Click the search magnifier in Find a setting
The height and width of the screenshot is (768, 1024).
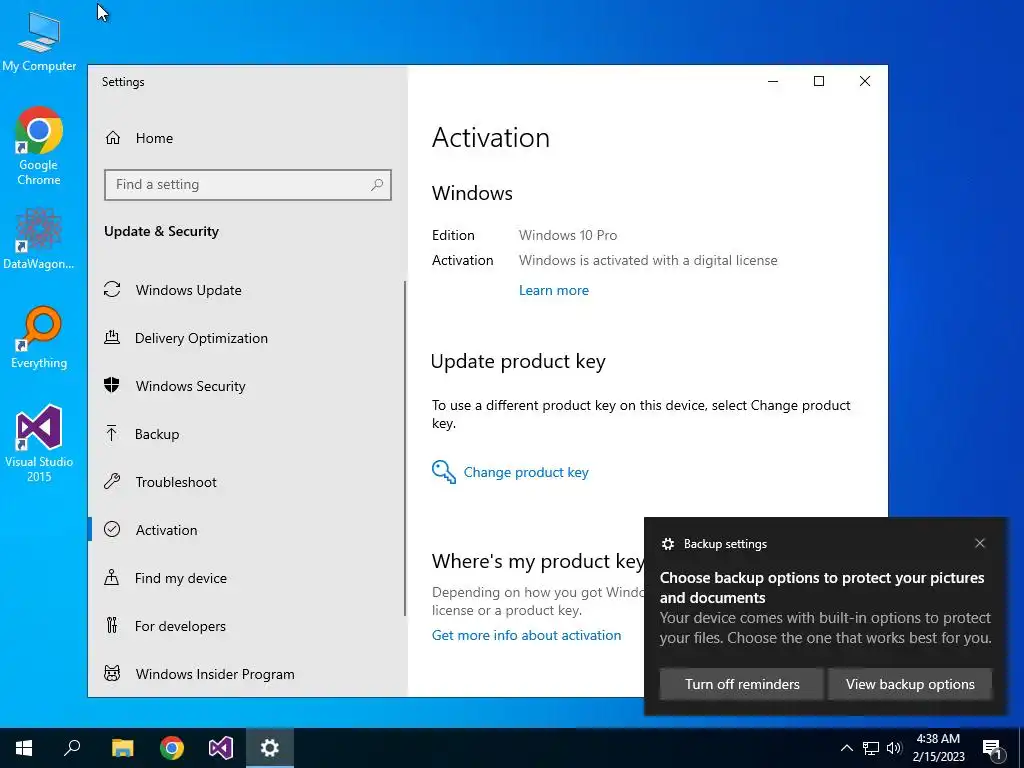377,185
